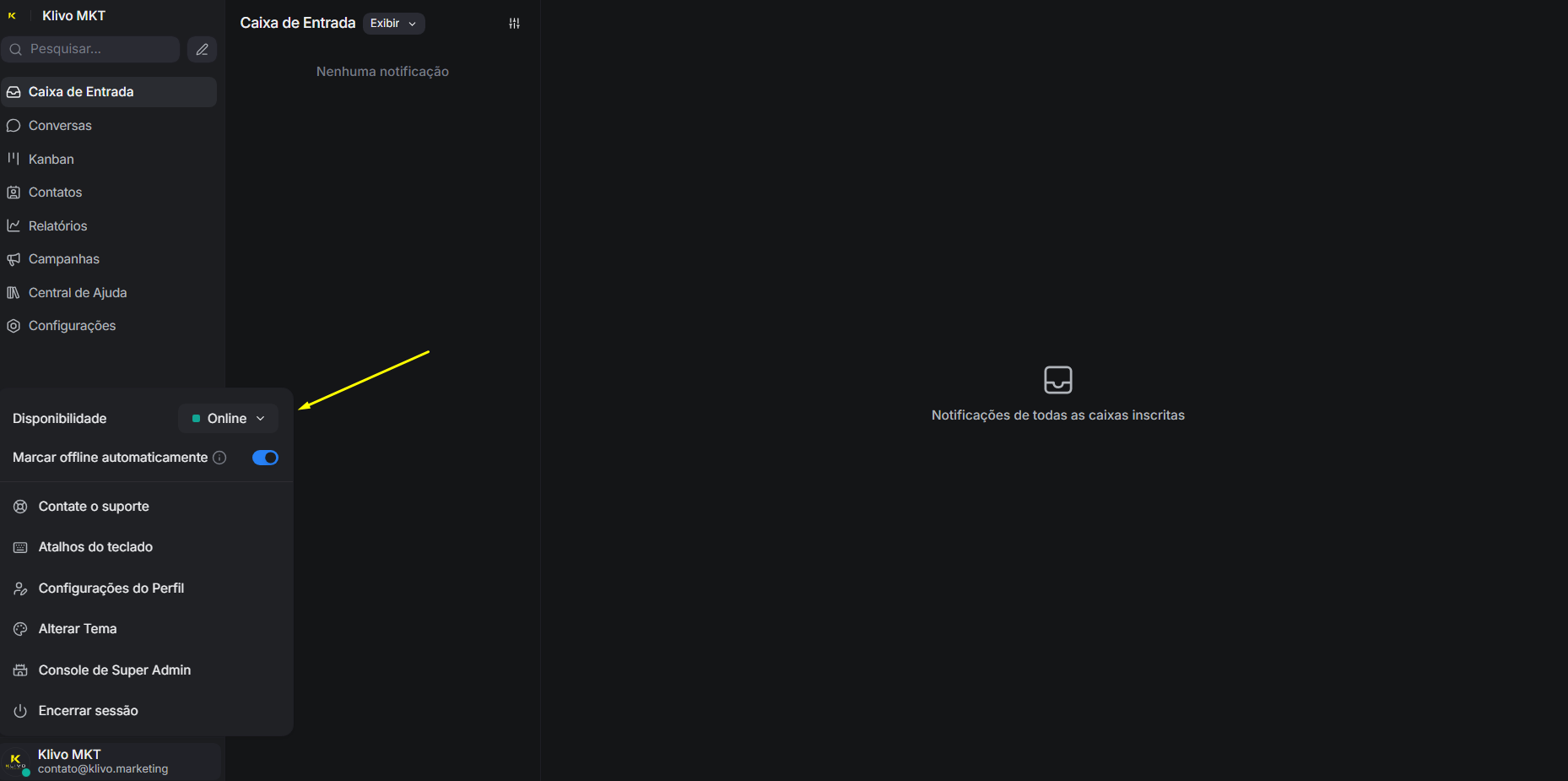Click the info icon next to Marcar offline automaticamente

[x=219, y=458]
